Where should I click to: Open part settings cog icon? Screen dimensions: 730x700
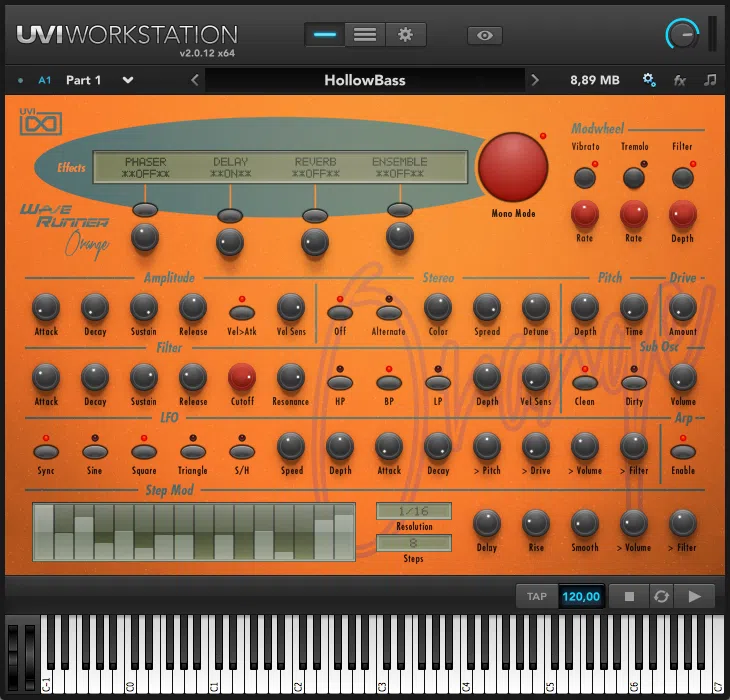click(x=649, y=80)
